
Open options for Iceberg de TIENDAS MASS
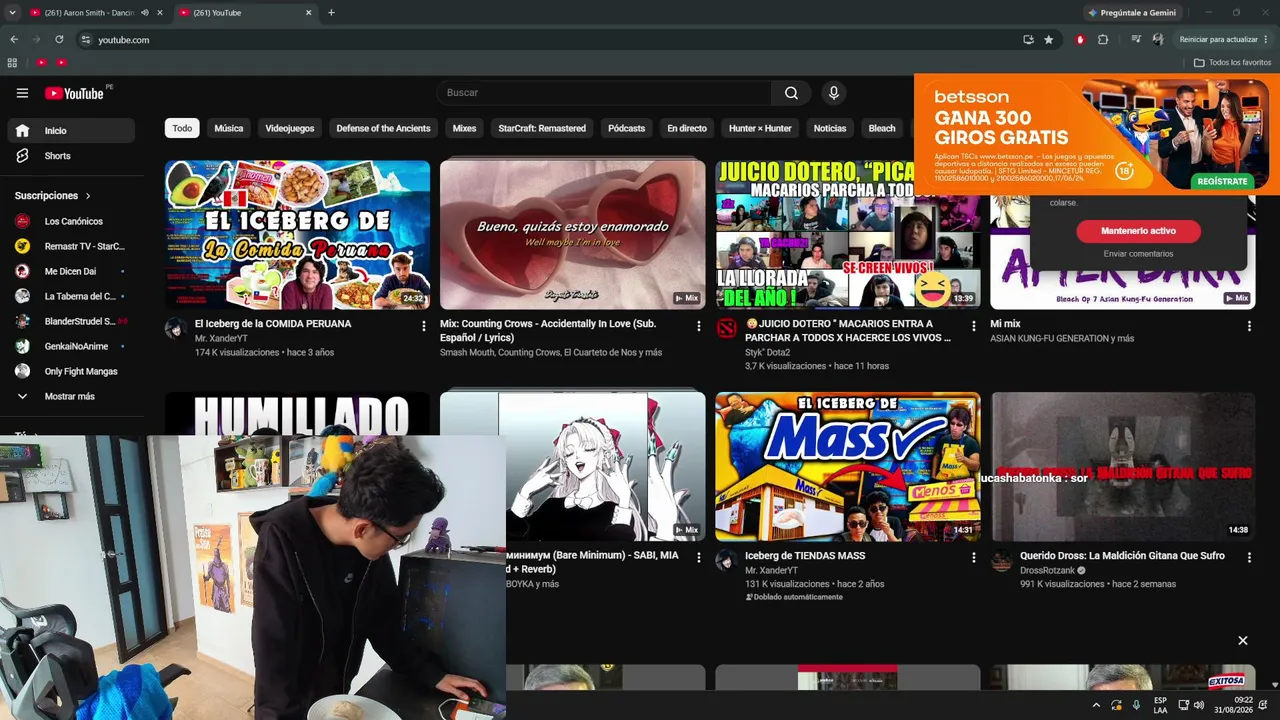click(973, 557)
